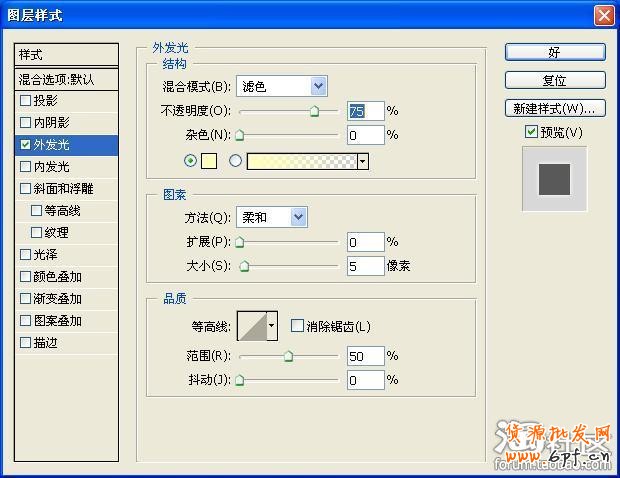The image size is (620, 478).
Task: Click the glow gradient preview bar
Action: point(301,160)
